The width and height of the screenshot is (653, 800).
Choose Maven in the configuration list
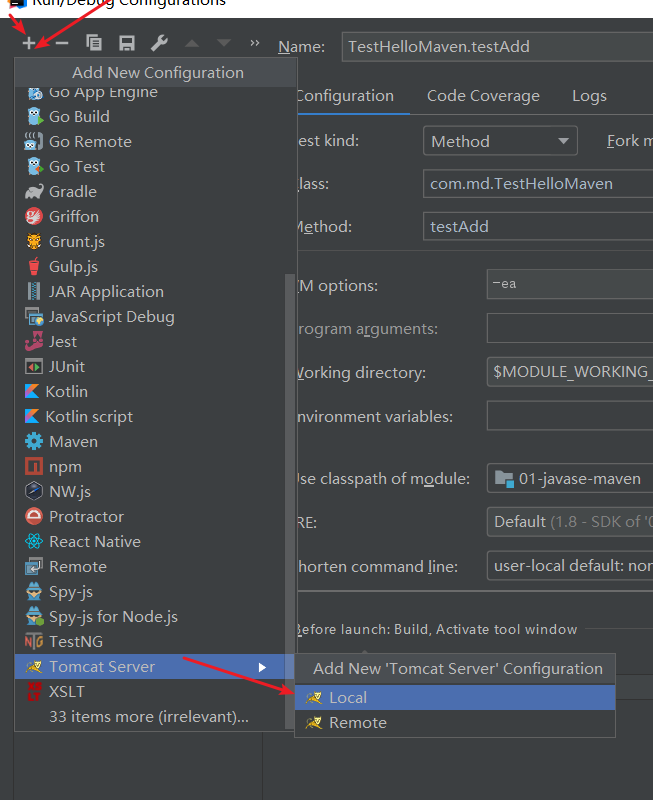tap(73, 441)
